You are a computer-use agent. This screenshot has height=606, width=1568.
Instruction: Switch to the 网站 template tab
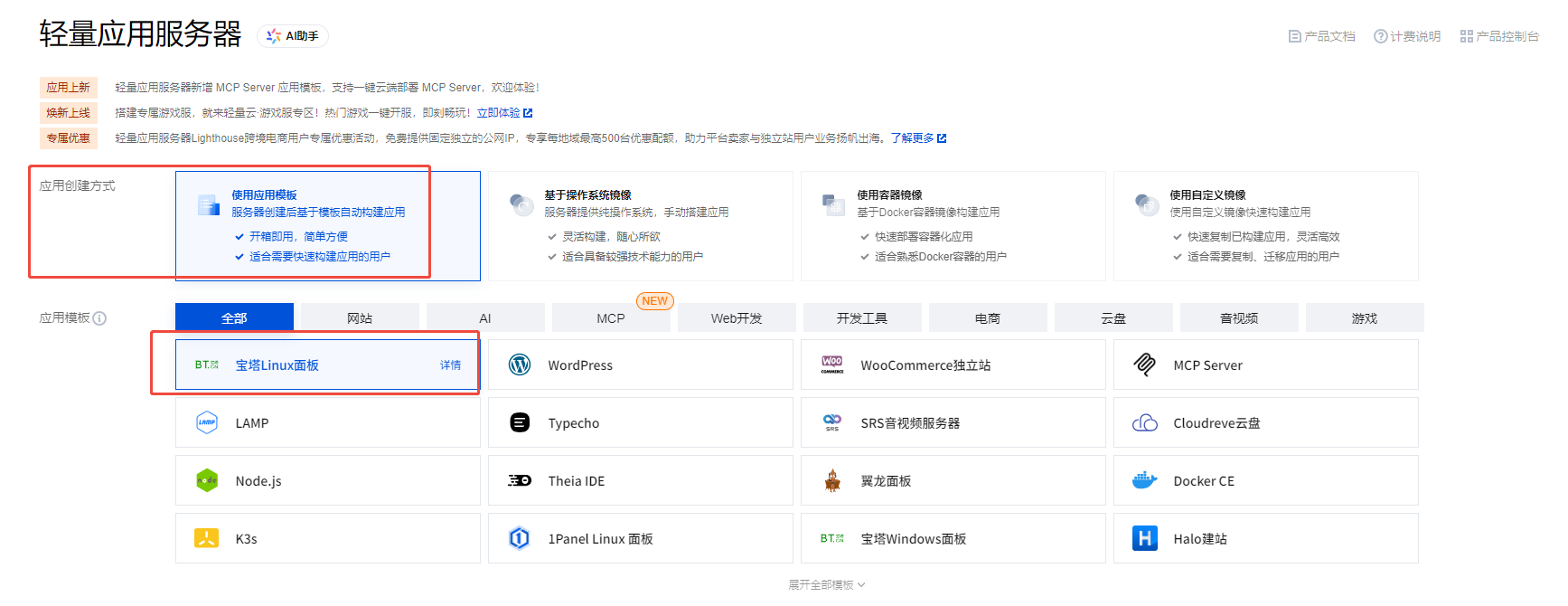pyautogui.click(x=360, y=317)
